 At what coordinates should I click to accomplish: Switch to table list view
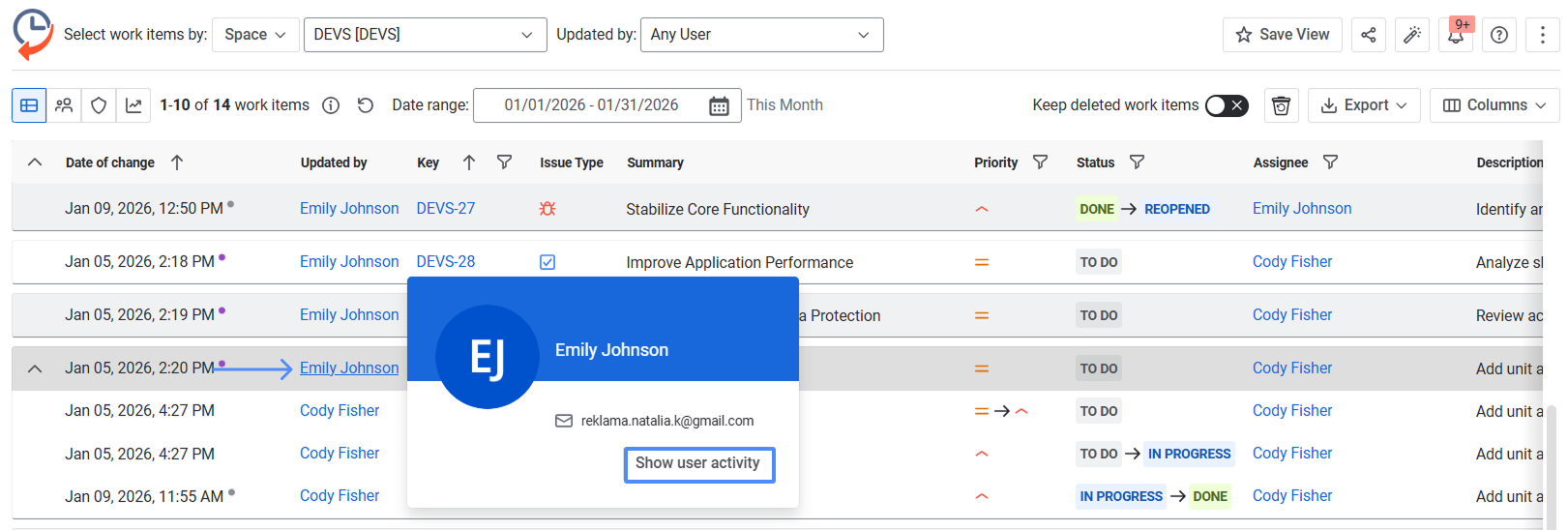point(29,105)
